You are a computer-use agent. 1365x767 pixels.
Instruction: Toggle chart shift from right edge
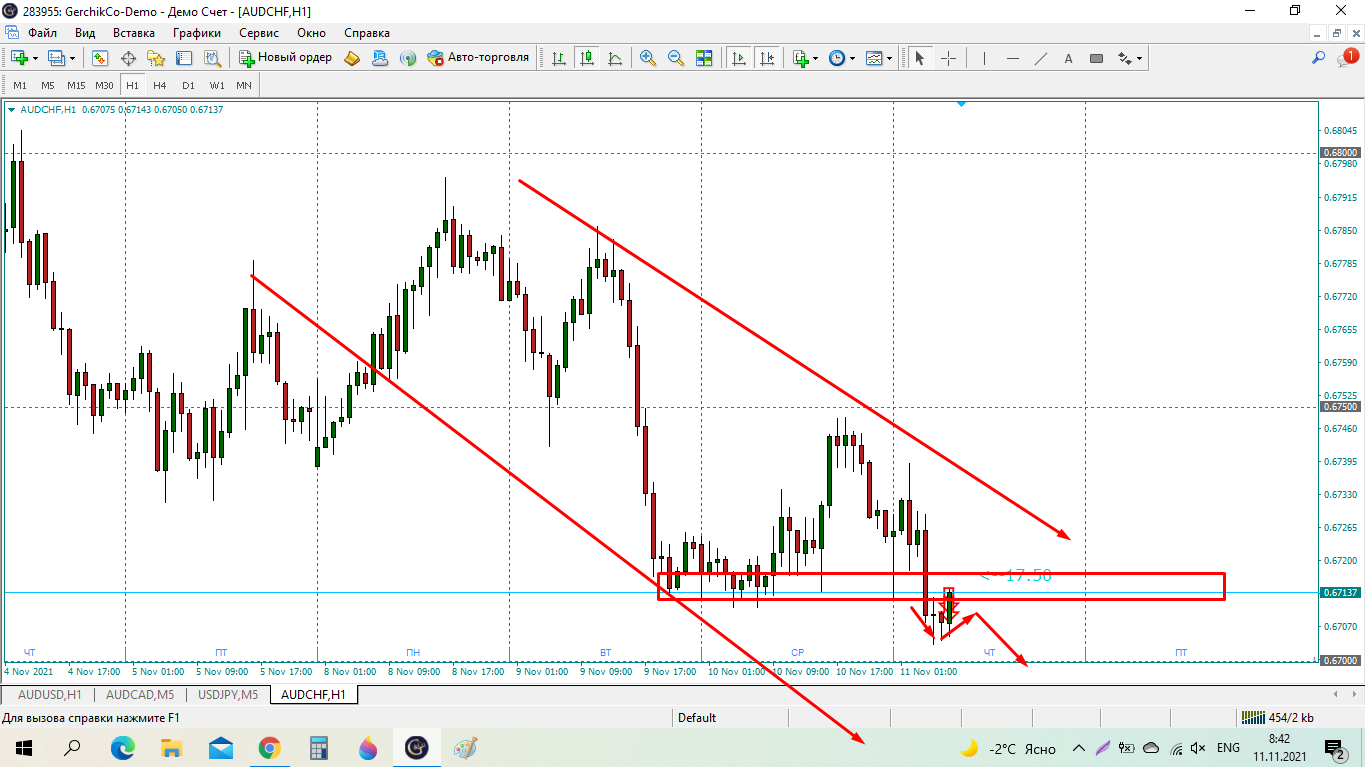(767, 58)
